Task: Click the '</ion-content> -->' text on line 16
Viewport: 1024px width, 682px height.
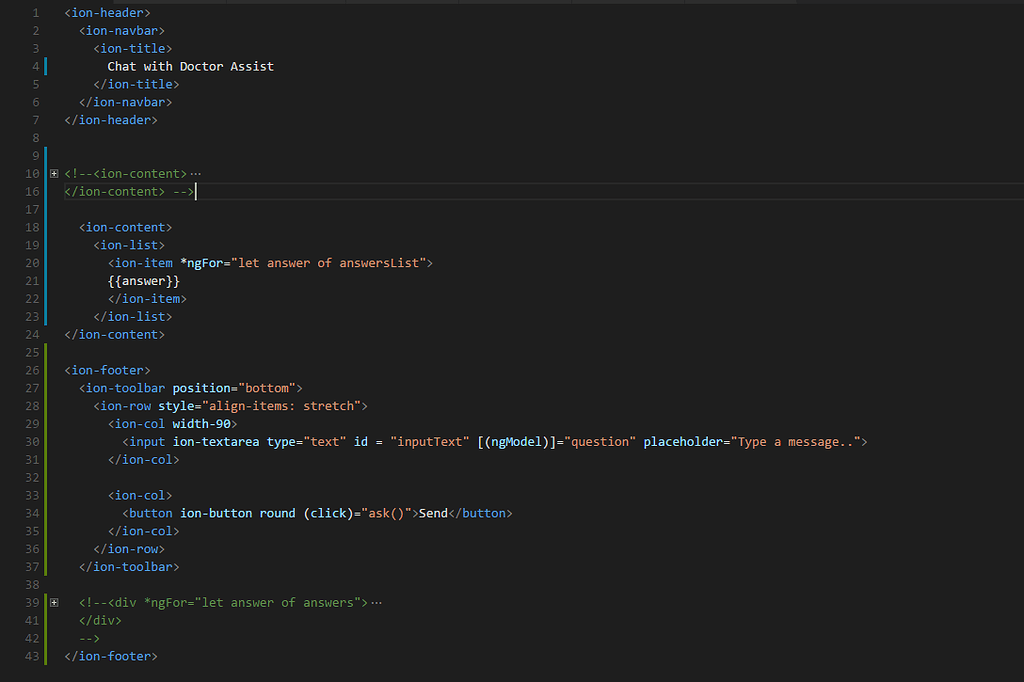Action: tap(129, 191)
